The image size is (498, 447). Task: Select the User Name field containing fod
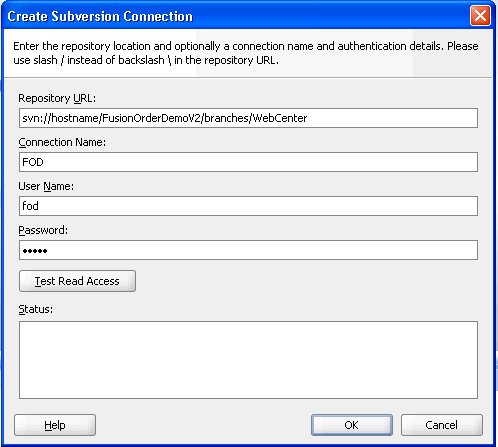[248, 206]
